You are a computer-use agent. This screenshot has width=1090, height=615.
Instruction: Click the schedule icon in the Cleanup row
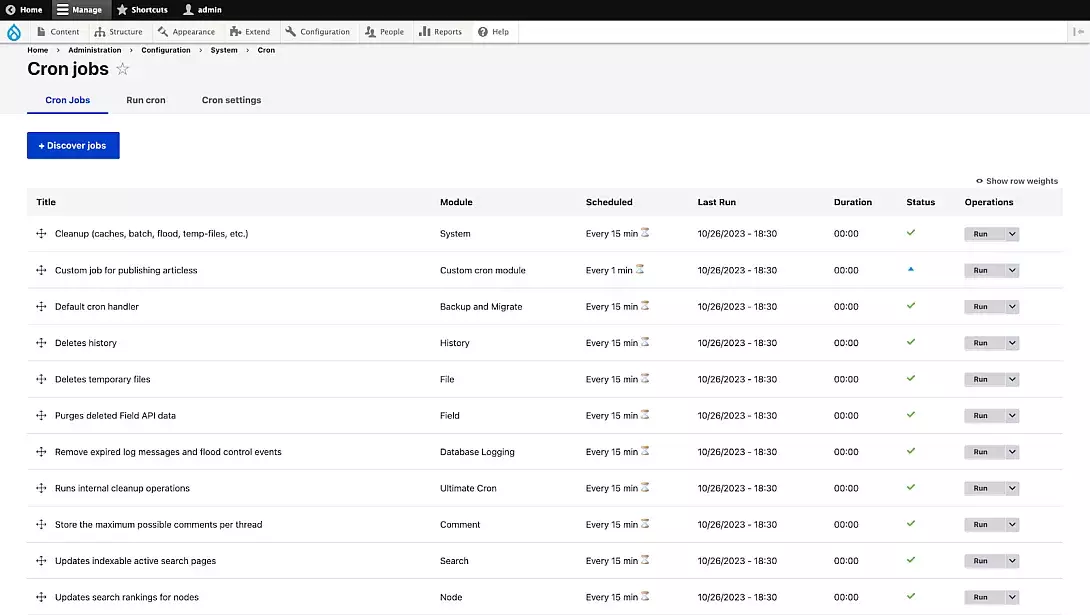coord(645,232)
